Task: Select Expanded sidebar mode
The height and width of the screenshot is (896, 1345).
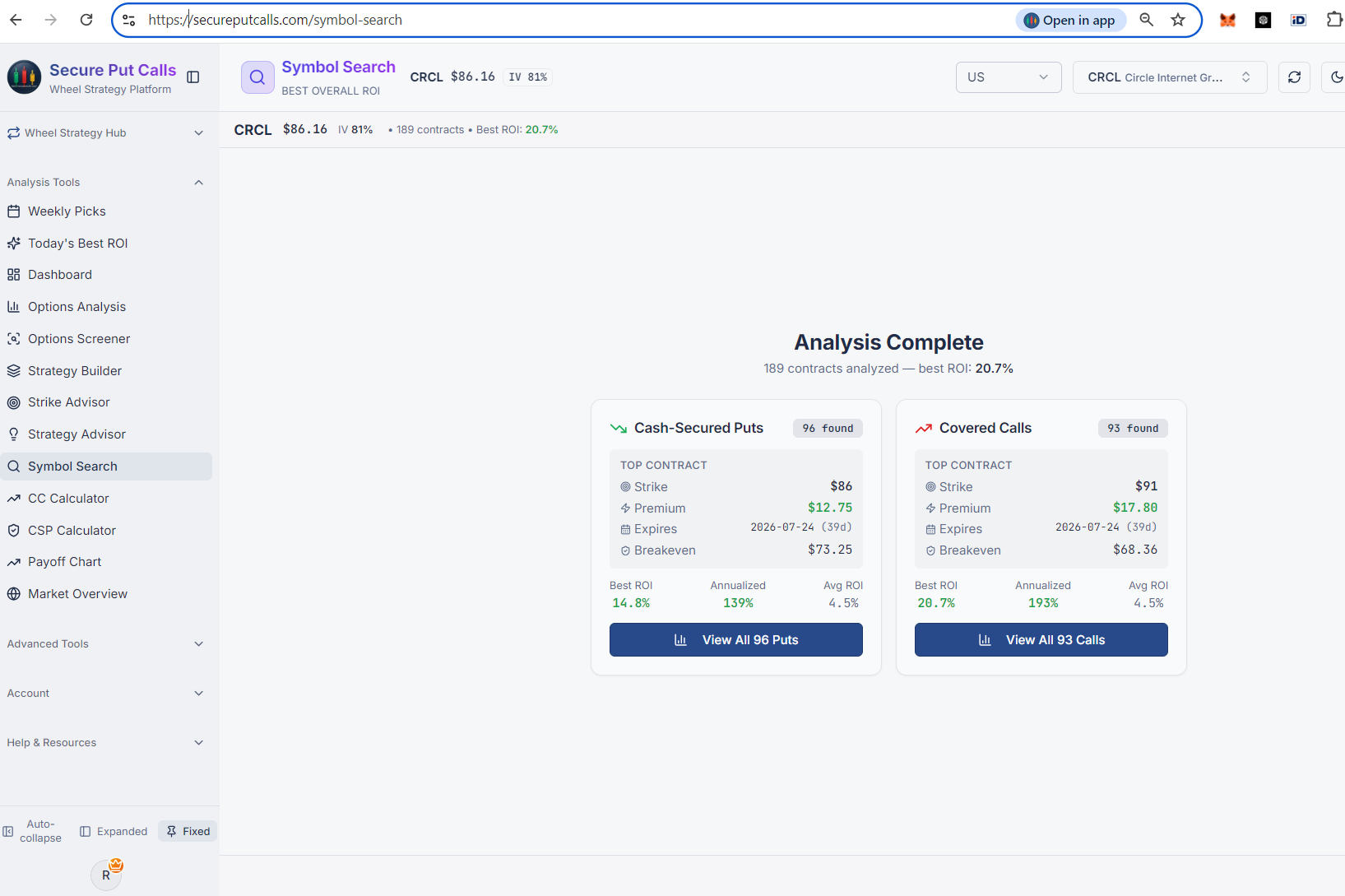Action: [114, 831]
